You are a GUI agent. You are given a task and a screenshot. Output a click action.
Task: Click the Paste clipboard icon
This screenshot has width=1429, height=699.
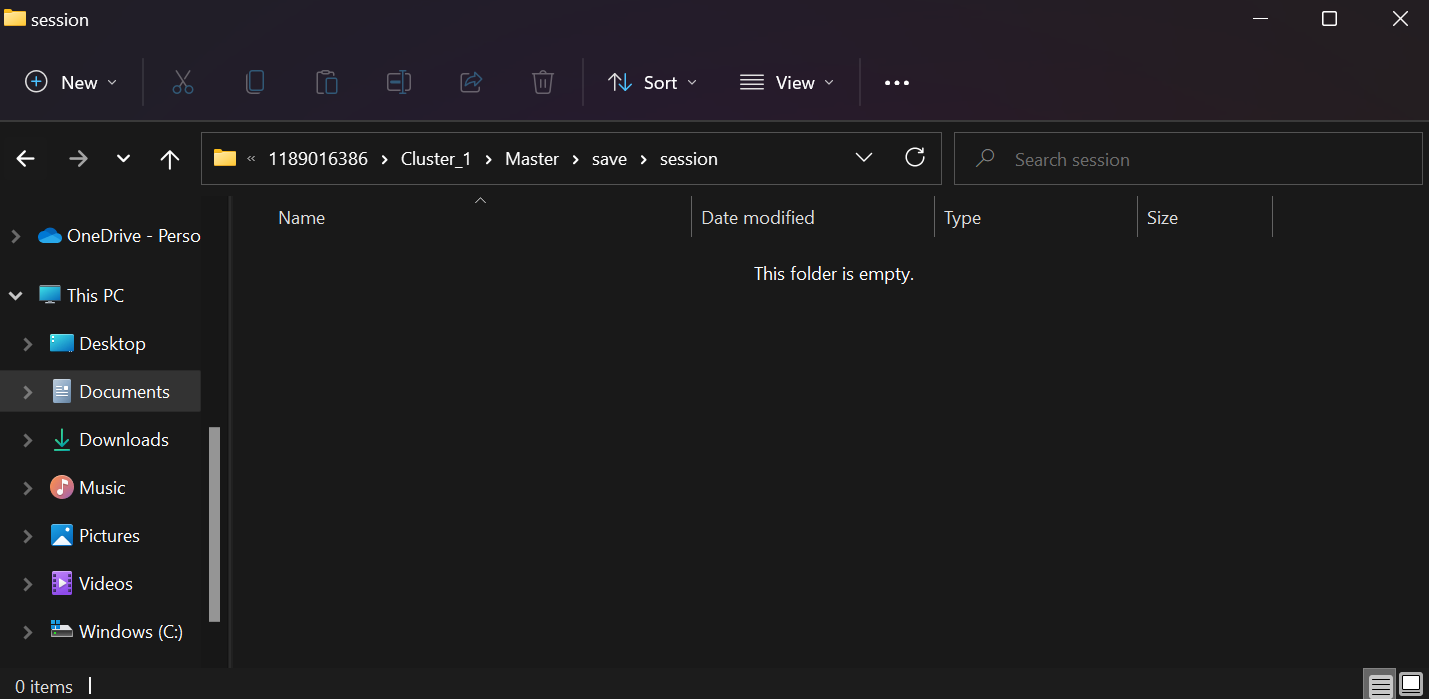click(x=327, y=82)
